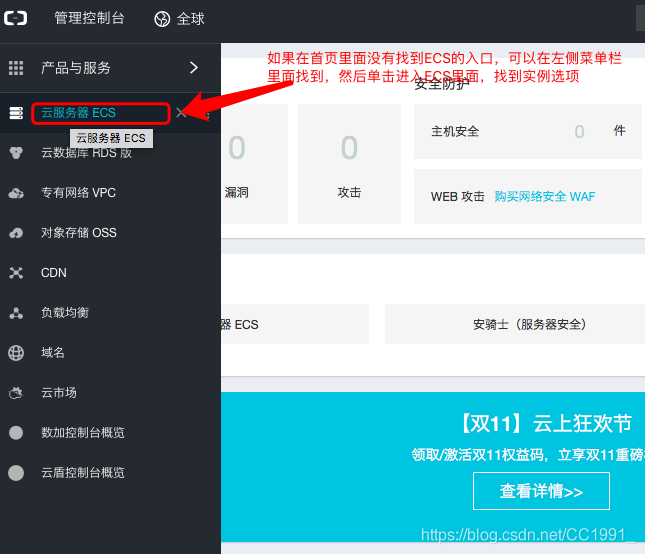Image resolution: width=645 pixels, height=554 pixels.
Task: Open 域名 in the sidebar
Action: tap(53, 352)
